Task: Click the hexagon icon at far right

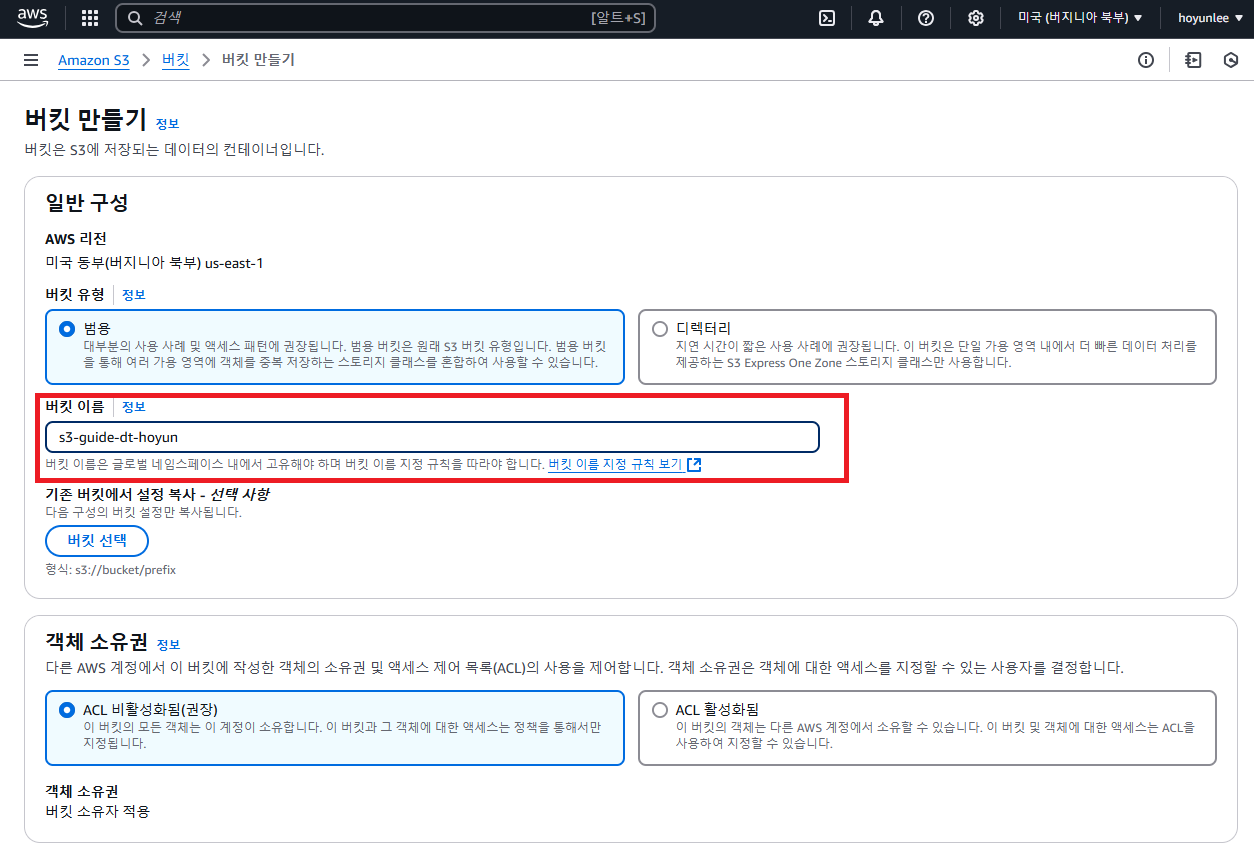Action: [1232, 60]
